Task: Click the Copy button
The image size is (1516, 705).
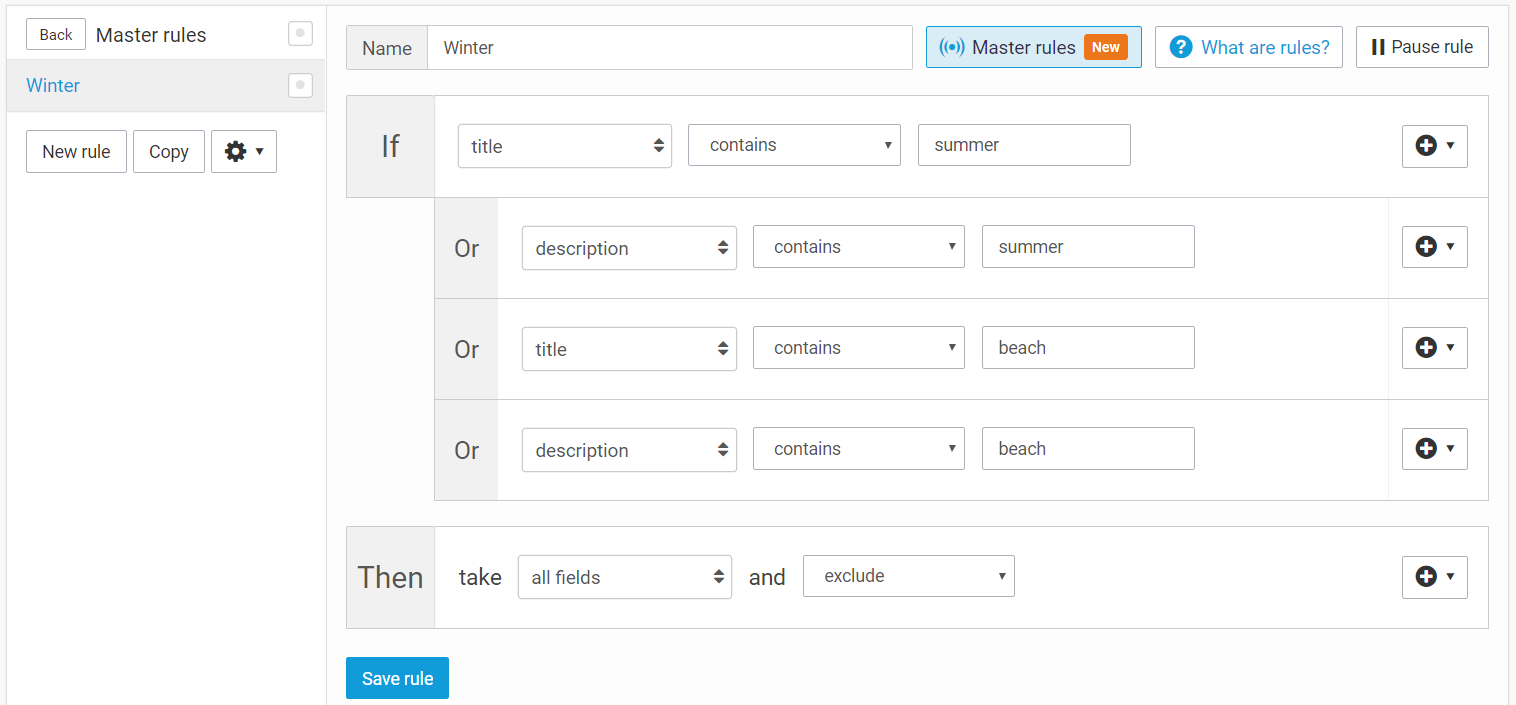Action: pos(168,152)
